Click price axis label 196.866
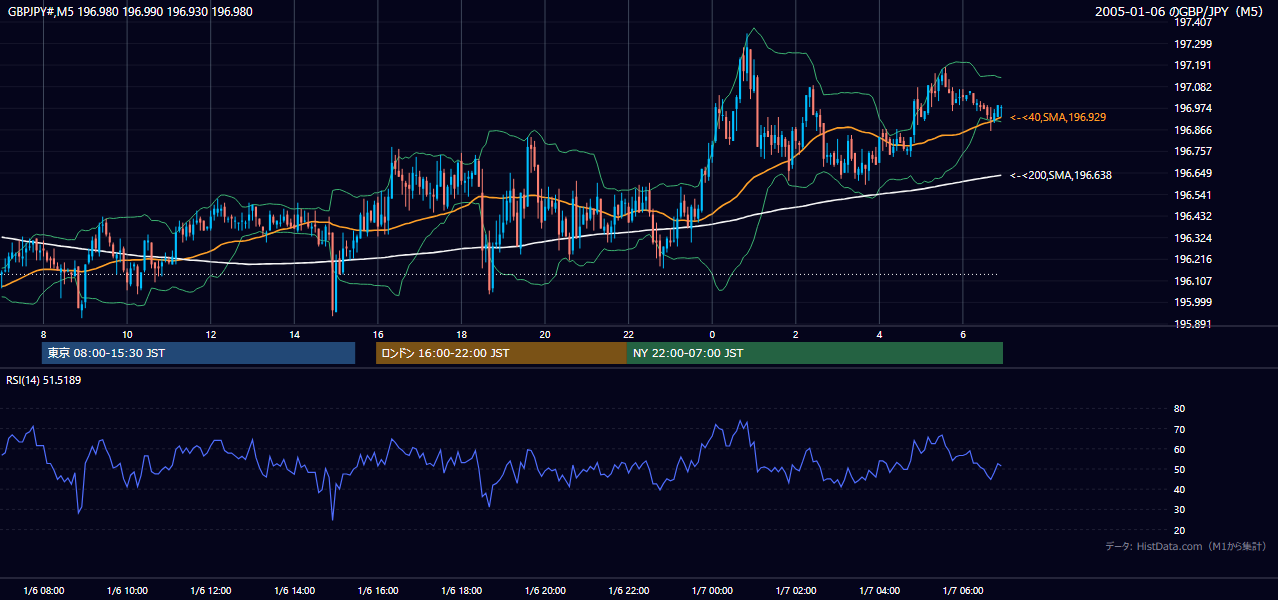1278x600 pixels. pyautogui.click(x=1194, y=130)
